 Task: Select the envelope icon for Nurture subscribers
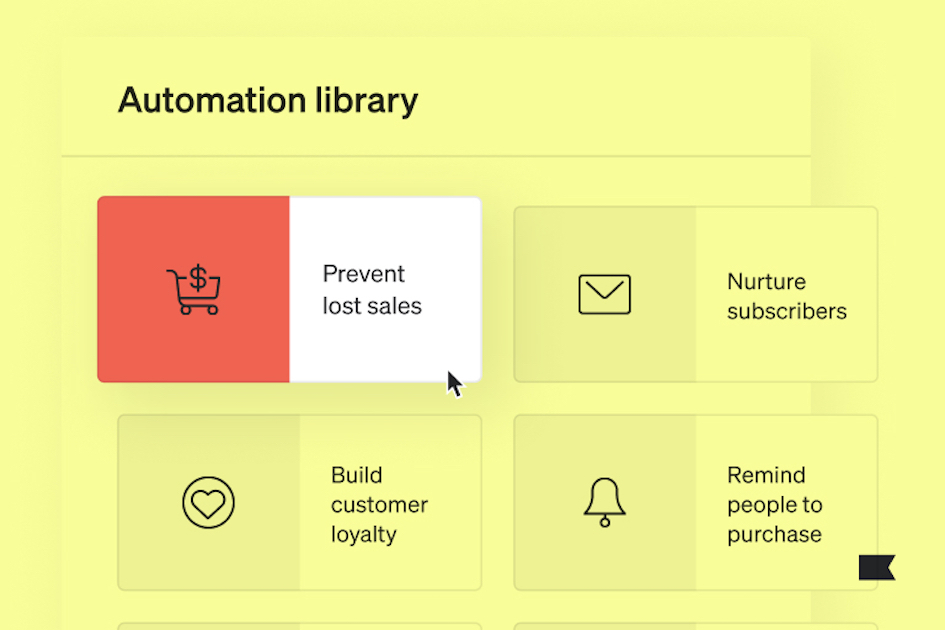pos(604,294)
